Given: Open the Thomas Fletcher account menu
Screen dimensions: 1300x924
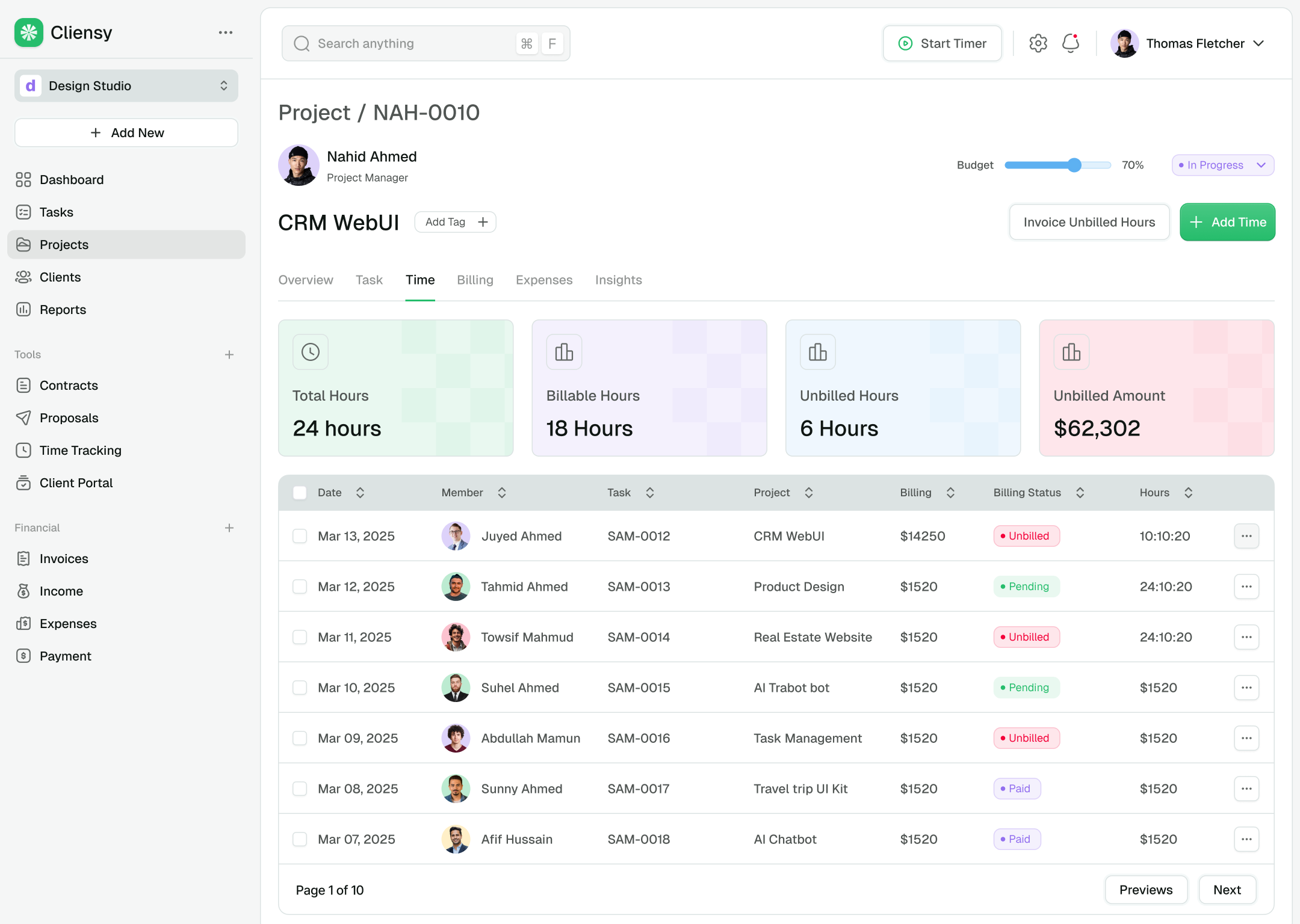Looking at the screenshot, I should coord(1195,43).
